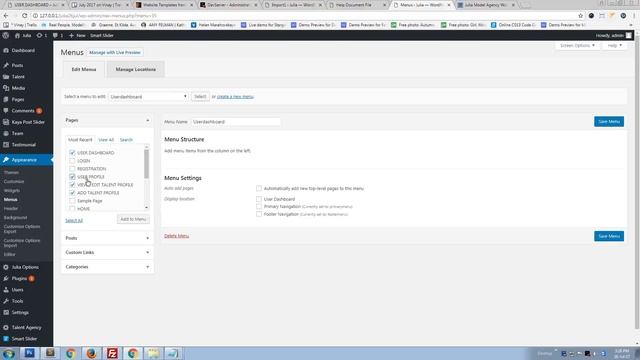Screen dimensions: 640x360
Task: Open the Talent sidebar item
Action: tap(18, 77)
